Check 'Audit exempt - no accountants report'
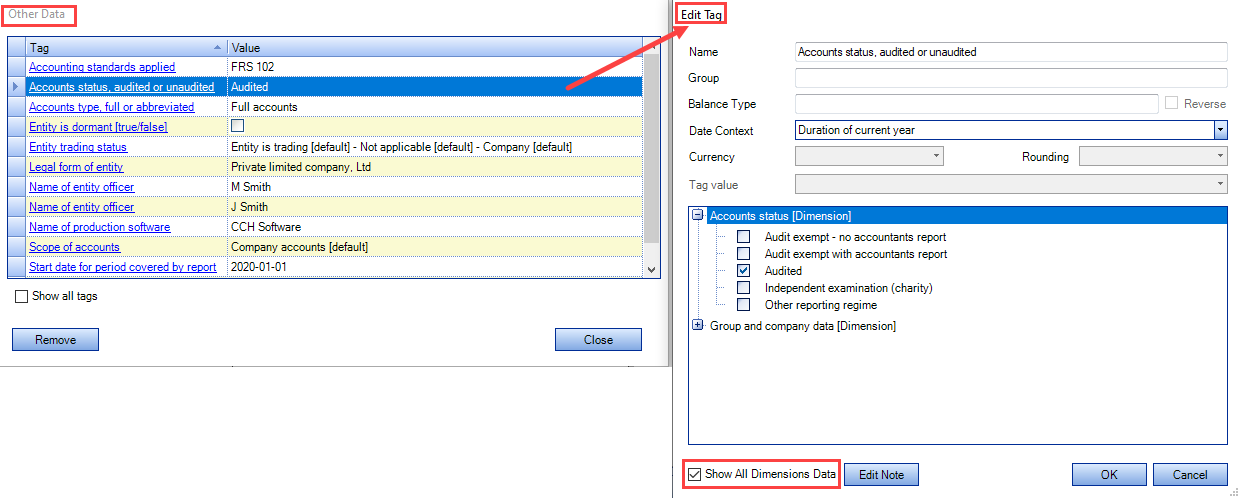The image size is (1239, 498). pyautogui.click(x=743, y=237)
